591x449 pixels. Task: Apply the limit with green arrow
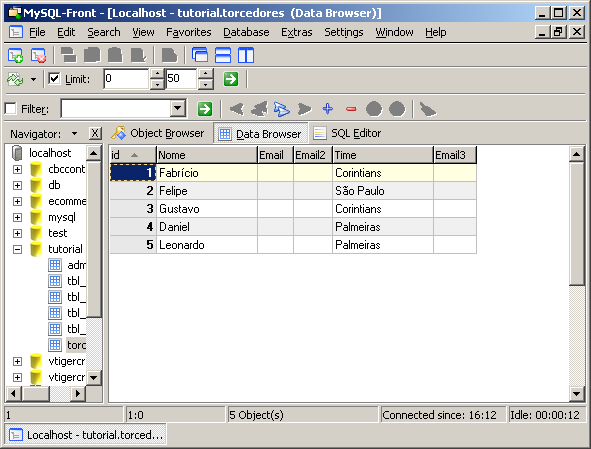(231, 79)
